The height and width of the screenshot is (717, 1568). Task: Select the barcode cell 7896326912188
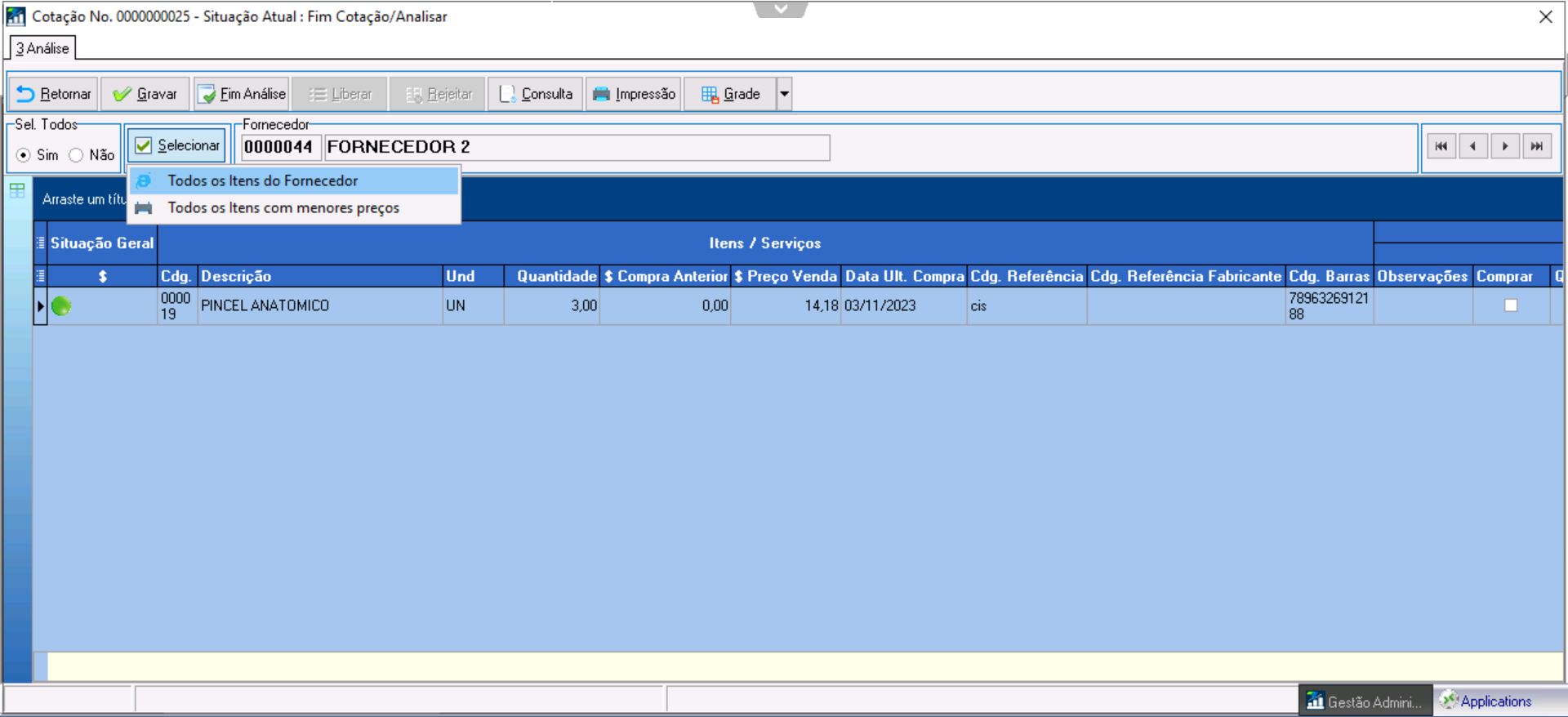[x=1330, y=306]
